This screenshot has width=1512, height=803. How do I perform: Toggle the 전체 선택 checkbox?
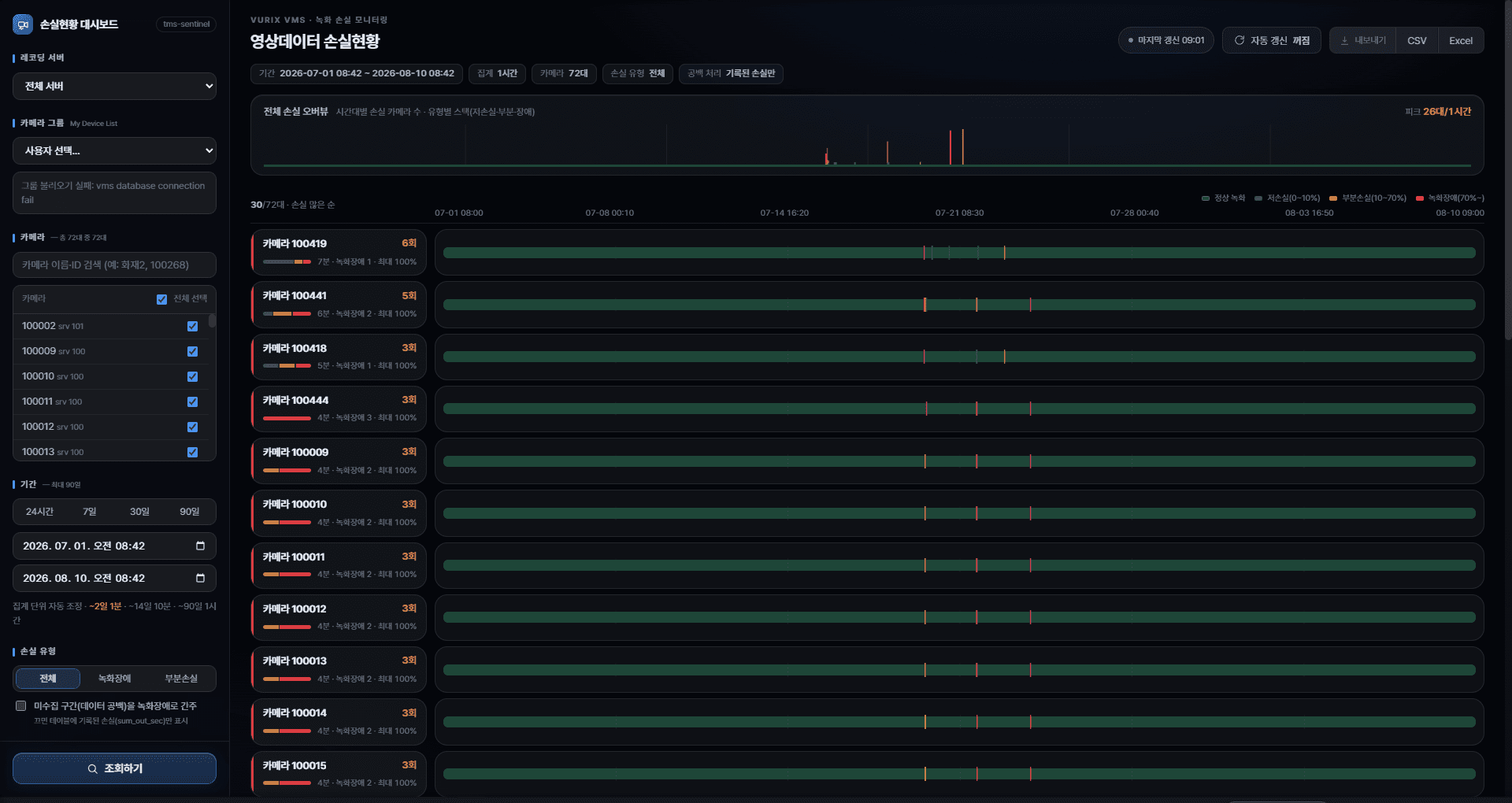(x=161, y=299)
